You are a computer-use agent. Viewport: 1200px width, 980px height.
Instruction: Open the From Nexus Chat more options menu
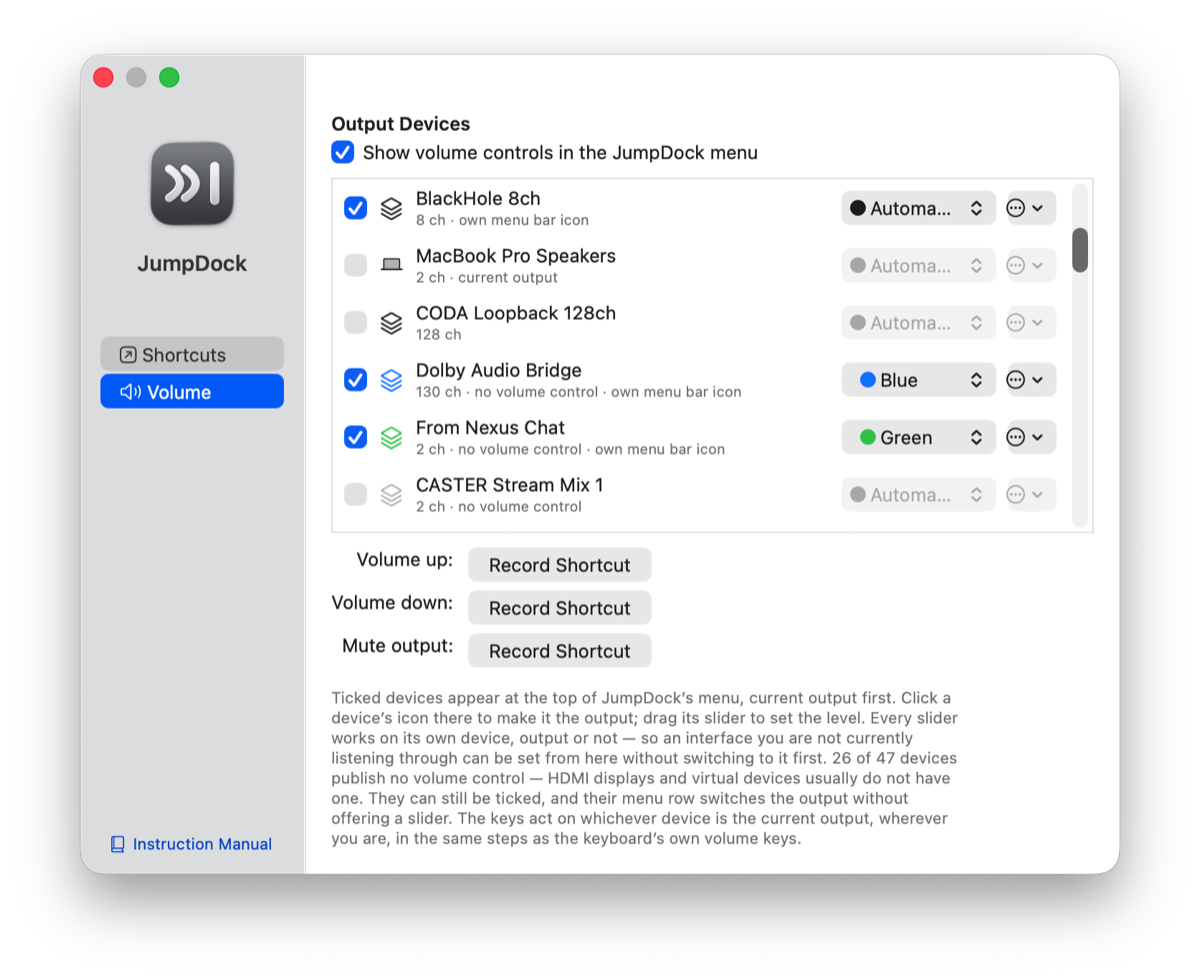point(1031,437)
